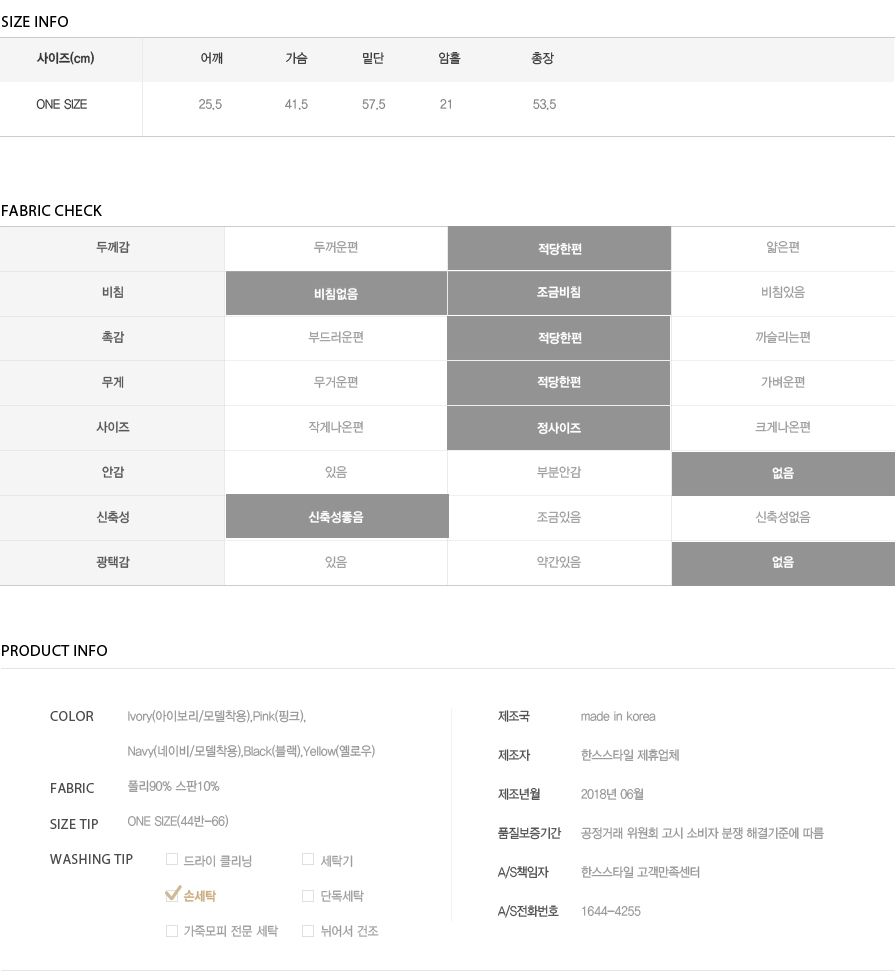Image resolution: width=895 pixels, height=977 pixels.
Task: Click the 가벼운편 cell
Action: pos(783,383)
